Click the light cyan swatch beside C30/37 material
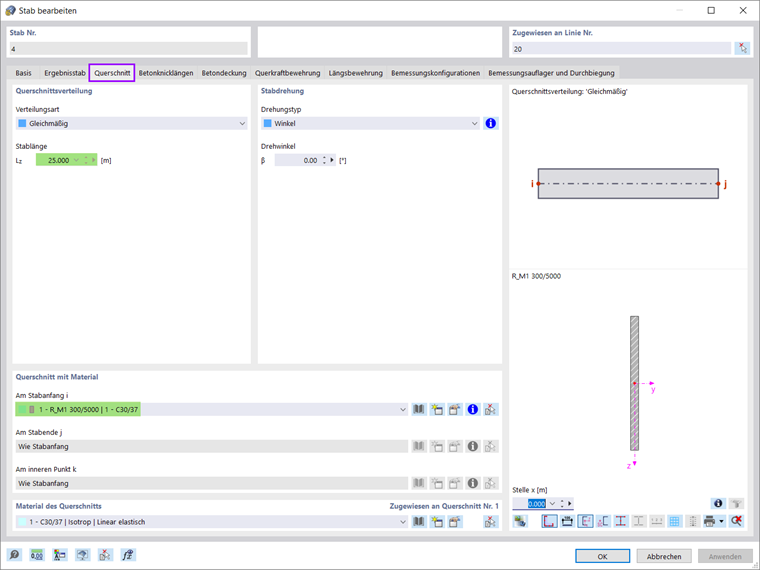Screen dimensions: 760x570 coord(22,522)
